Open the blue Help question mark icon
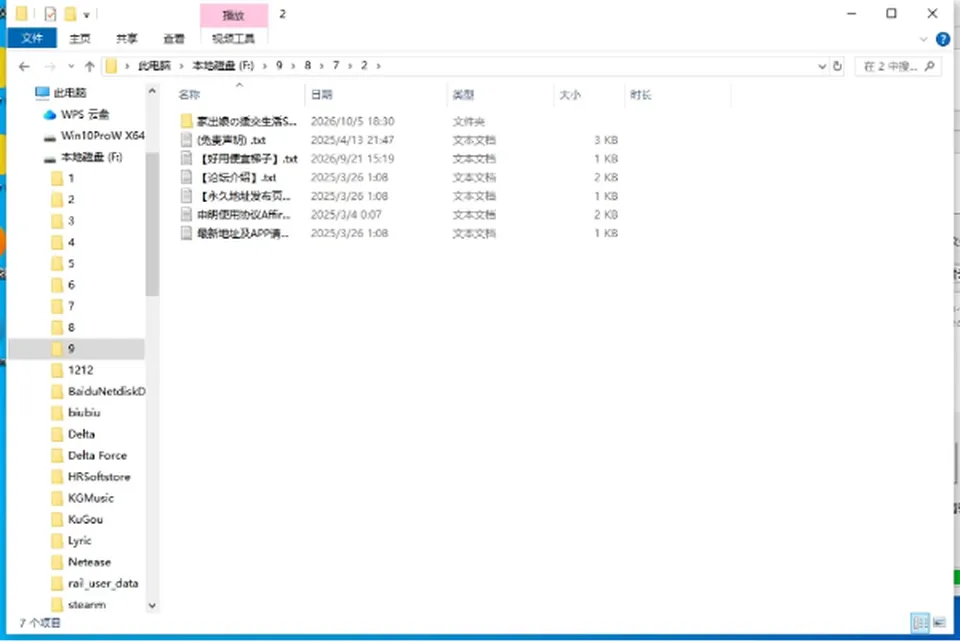 click(x=943, y=40)
